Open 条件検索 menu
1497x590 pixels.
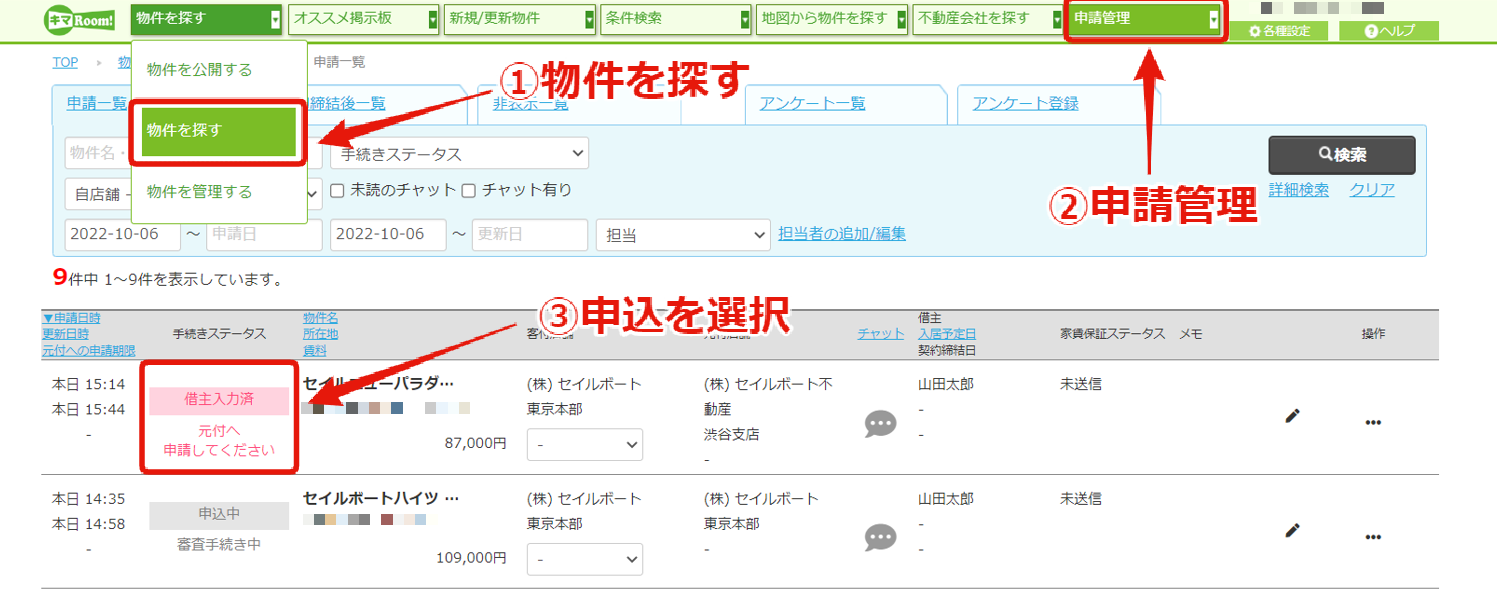point(677,19)
